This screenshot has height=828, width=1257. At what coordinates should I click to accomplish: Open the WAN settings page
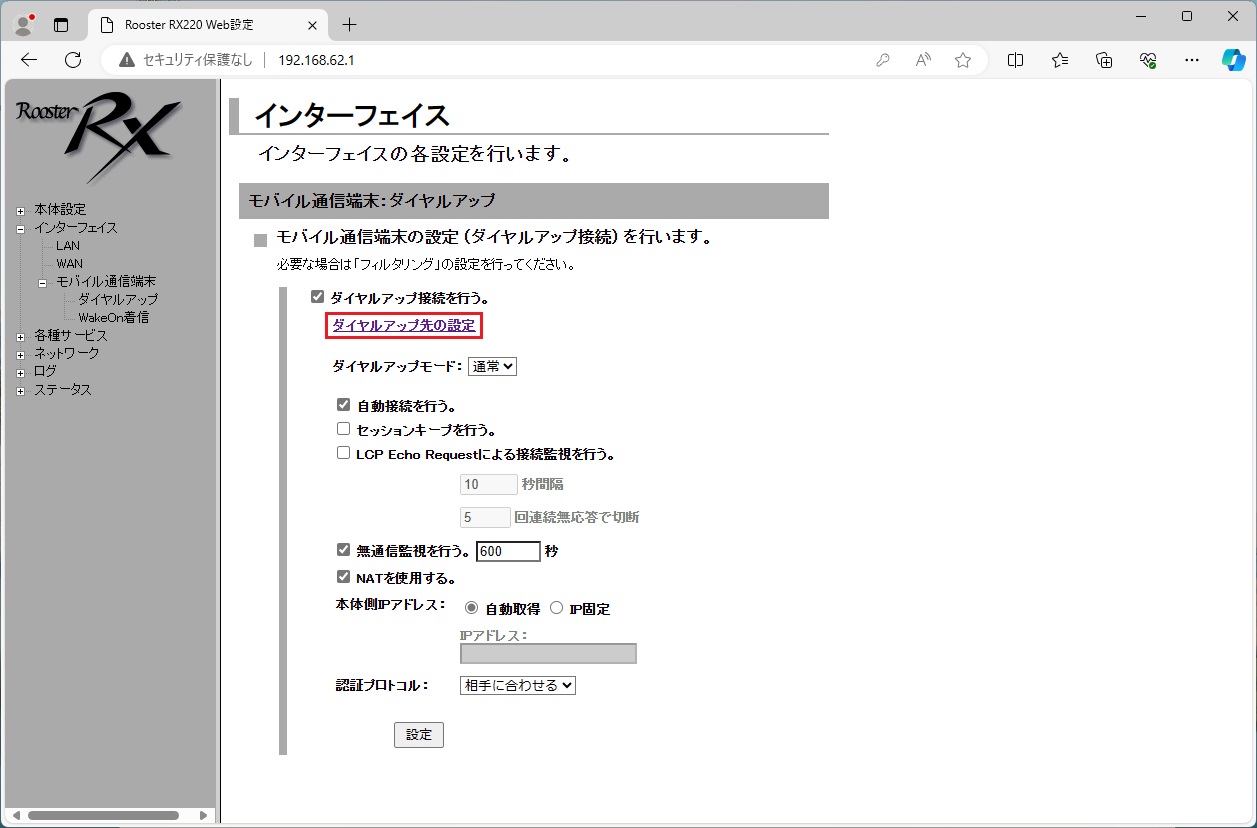[x=70, y=264]
